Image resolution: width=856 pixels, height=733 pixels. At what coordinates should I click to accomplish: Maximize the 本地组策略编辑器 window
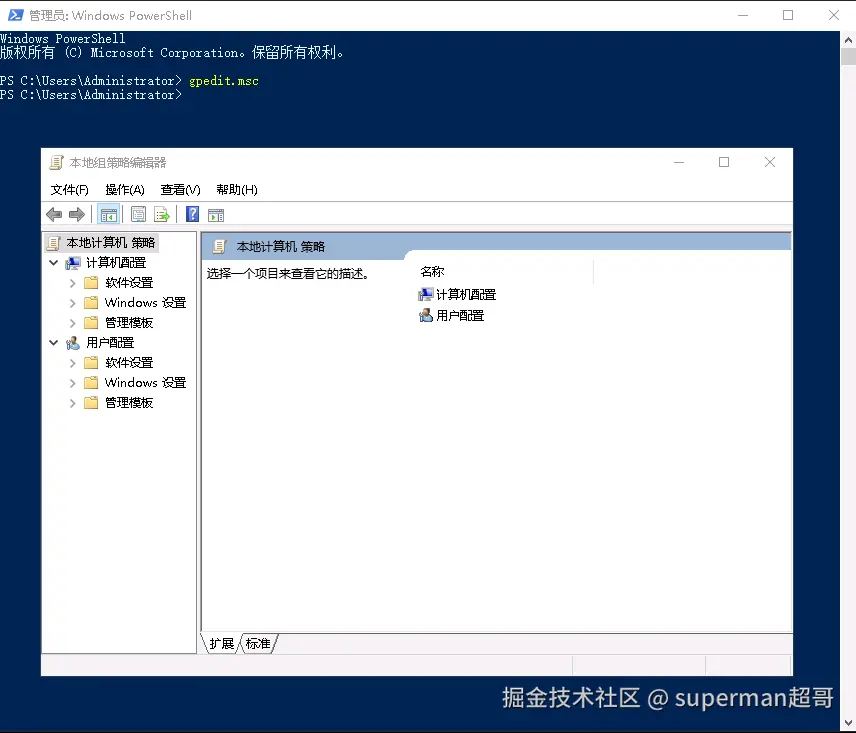(x=724, y=163)
